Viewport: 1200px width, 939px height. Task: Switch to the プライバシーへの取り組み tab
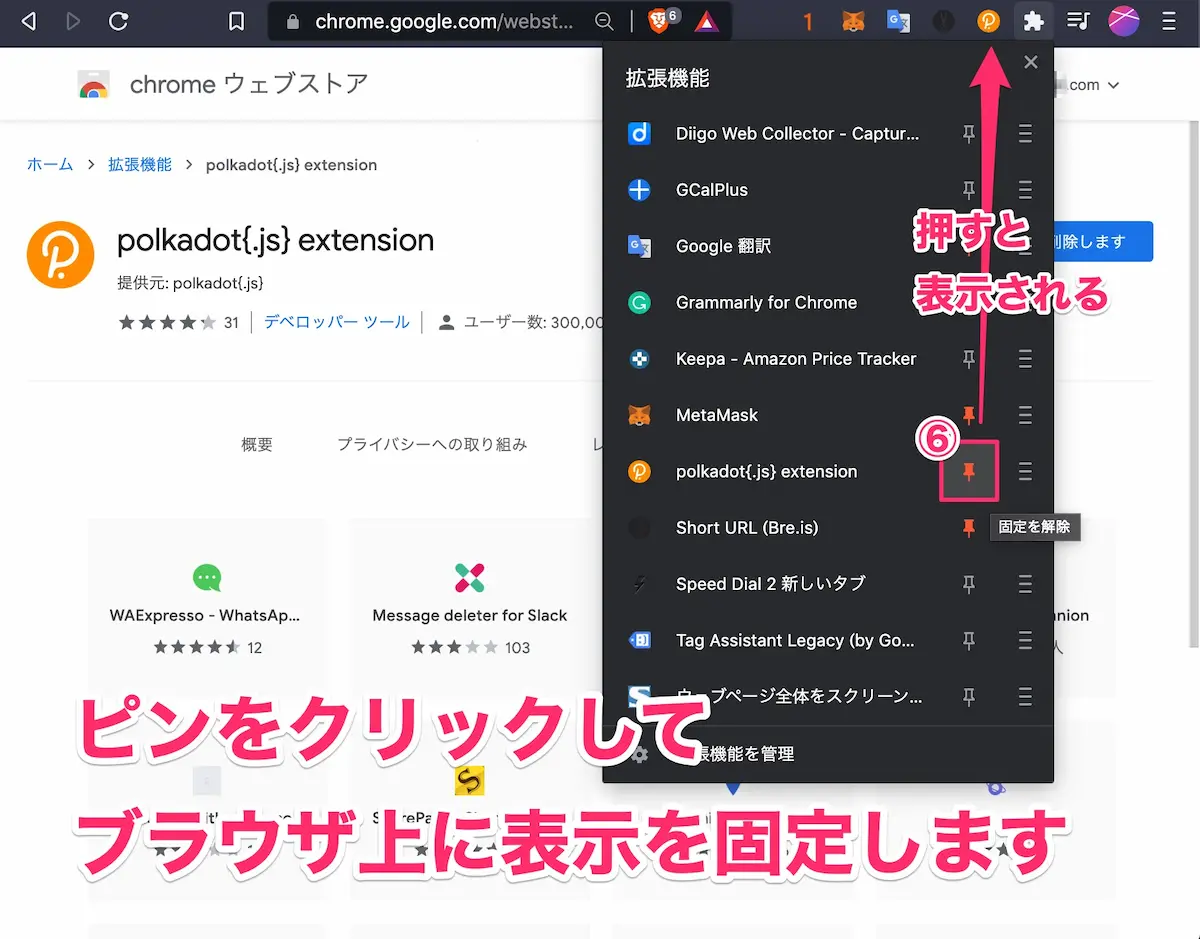pyautogui.click(x=432, y=444)
